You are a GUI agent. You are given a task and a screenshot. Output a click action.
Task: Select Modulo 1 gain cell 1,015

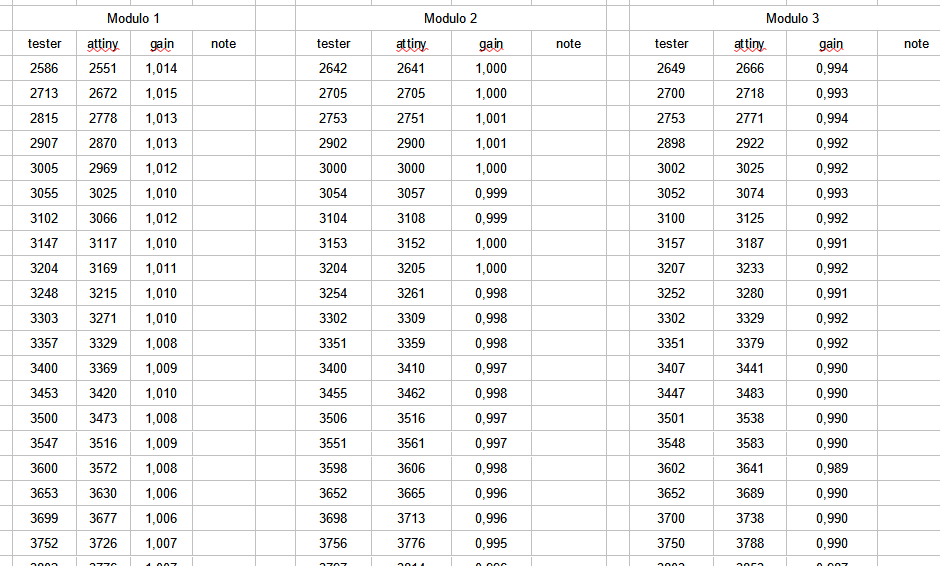pyautogui.click(x=161, y=94)
